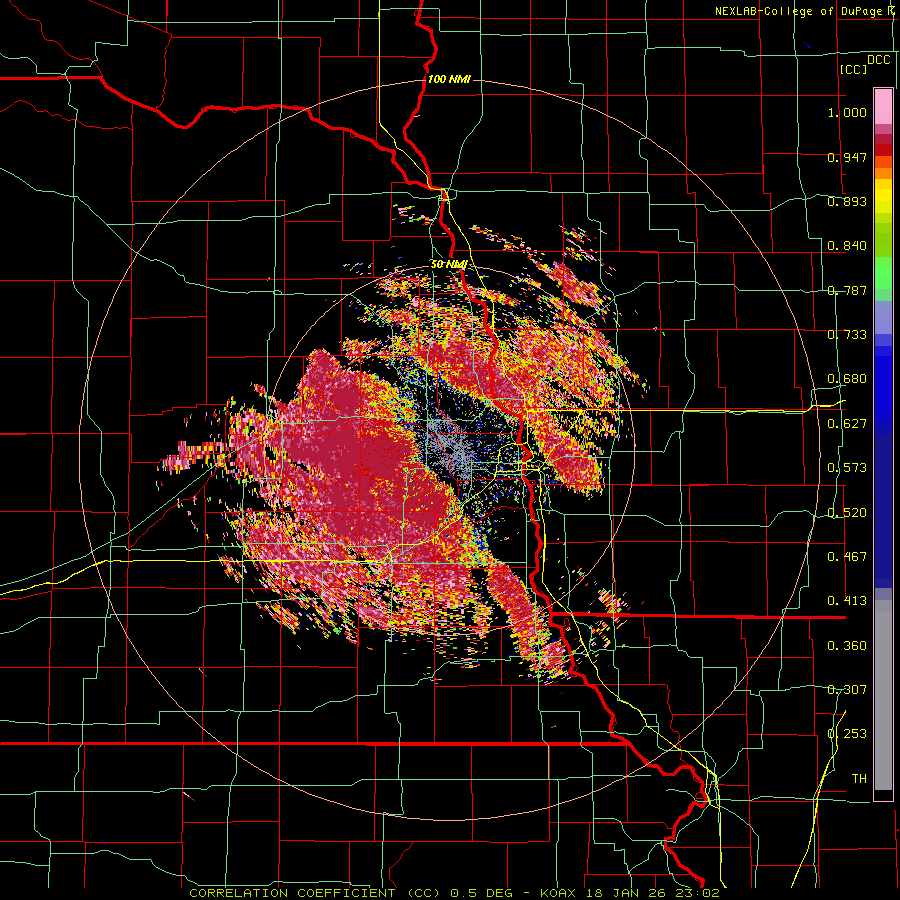The height and width of the screenshot is (900, 900).
Task: Pick the light pink top color bar segment
Action: click(x=883, y=106)
